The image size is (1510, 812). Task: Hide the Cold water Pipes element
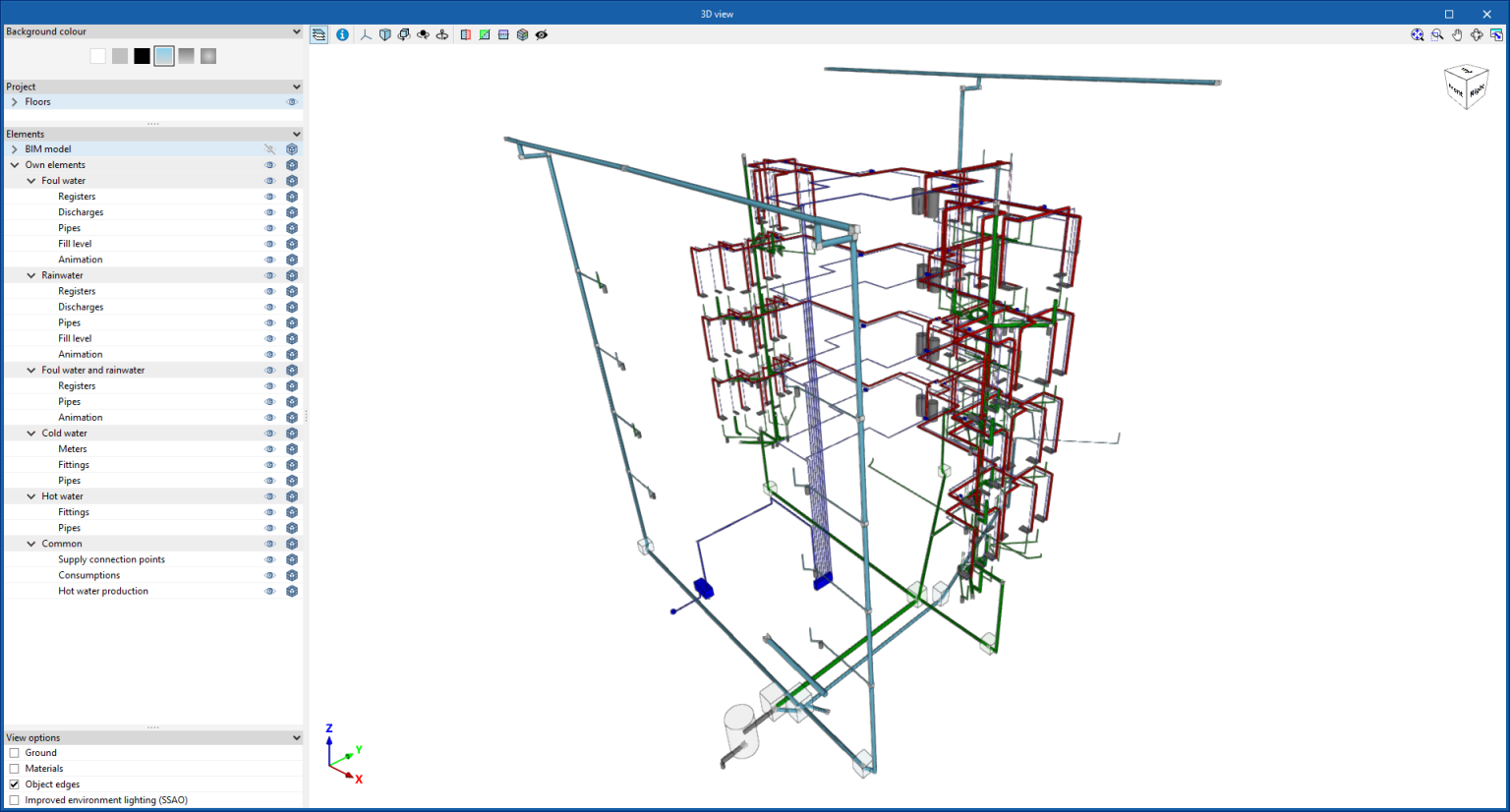(x=269, y=480)
